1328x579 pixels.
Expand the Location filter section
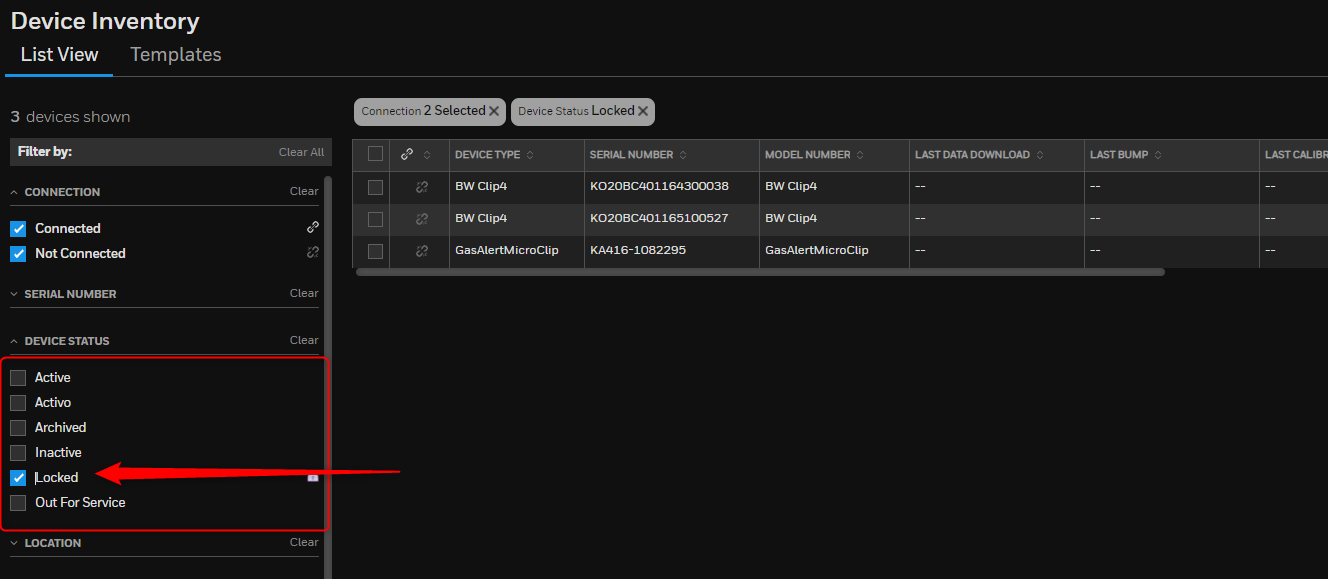pos(15,543)
